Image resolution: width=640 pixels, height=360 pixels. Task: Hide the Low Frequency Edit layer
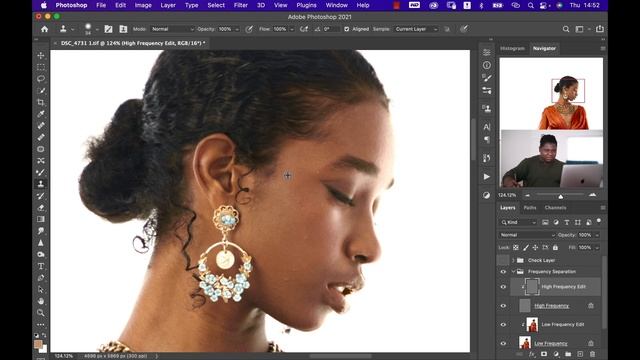click(x=503, y=324)
